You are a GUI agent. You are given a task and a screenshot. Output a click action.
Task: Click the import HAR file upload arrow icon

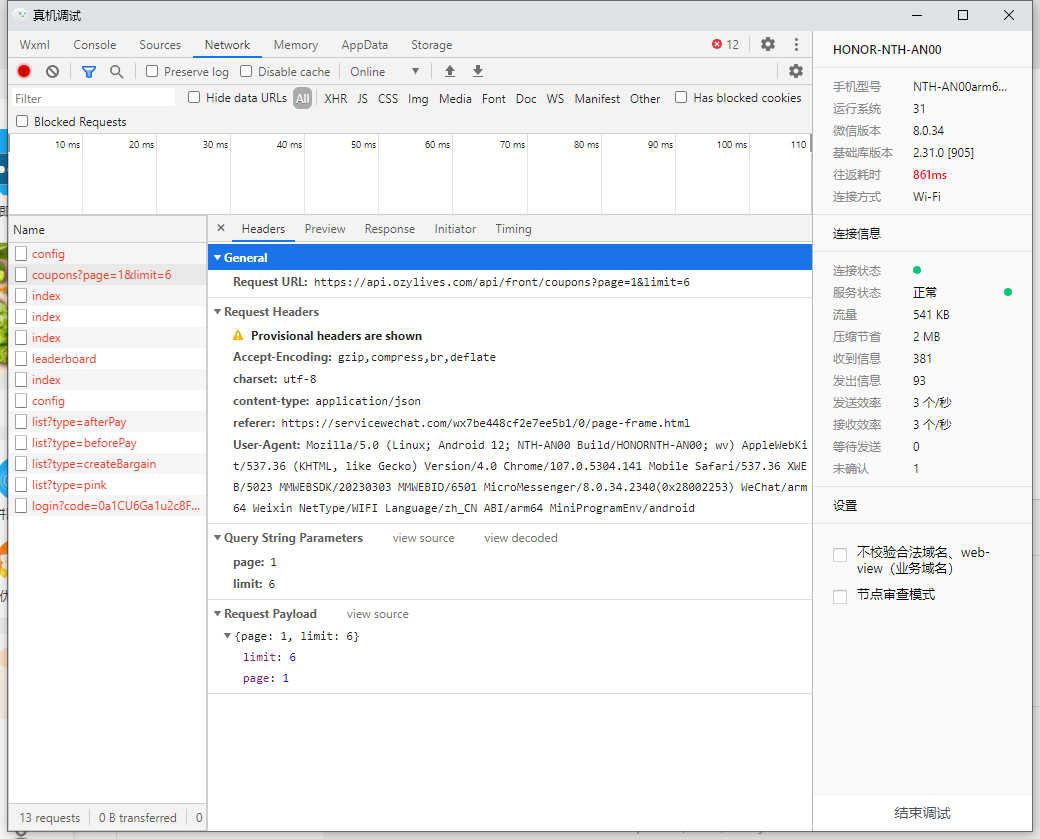pyautogui.click(x=450, y=71)
